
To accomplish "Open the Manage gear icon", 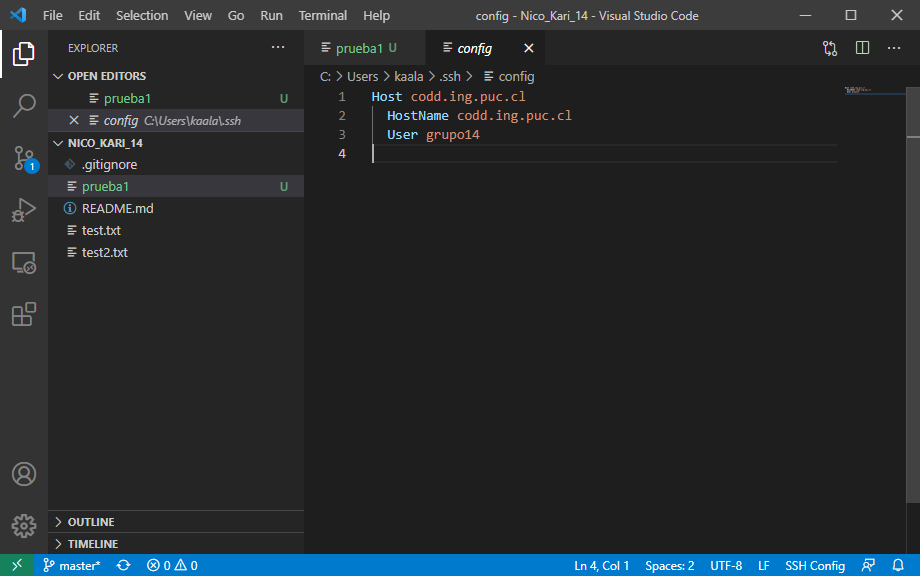I will click(x=23, y=526).
